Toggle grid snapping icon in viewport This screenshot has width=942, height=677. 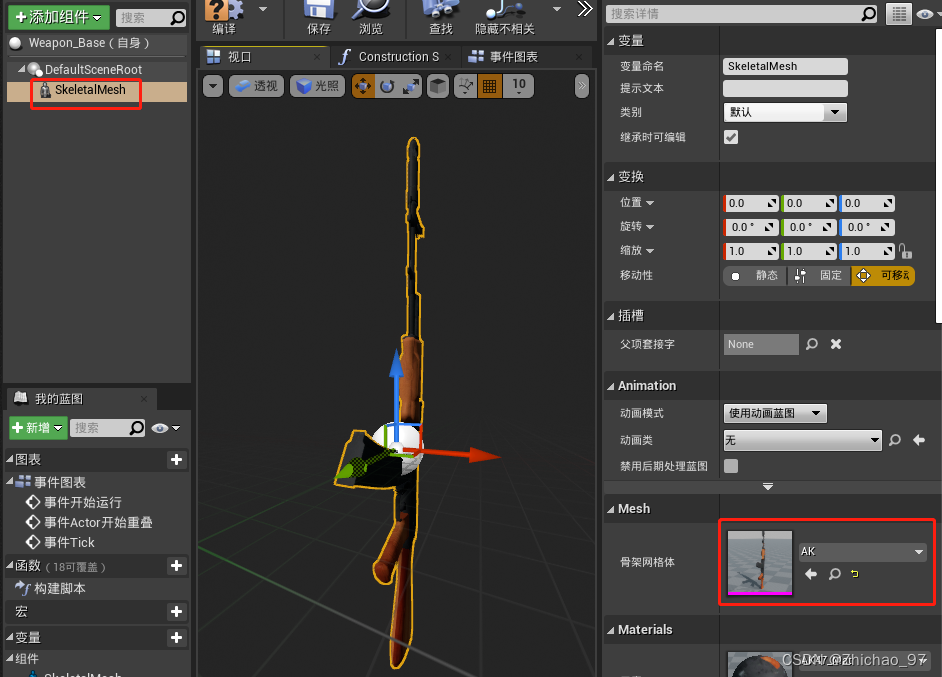490,87
